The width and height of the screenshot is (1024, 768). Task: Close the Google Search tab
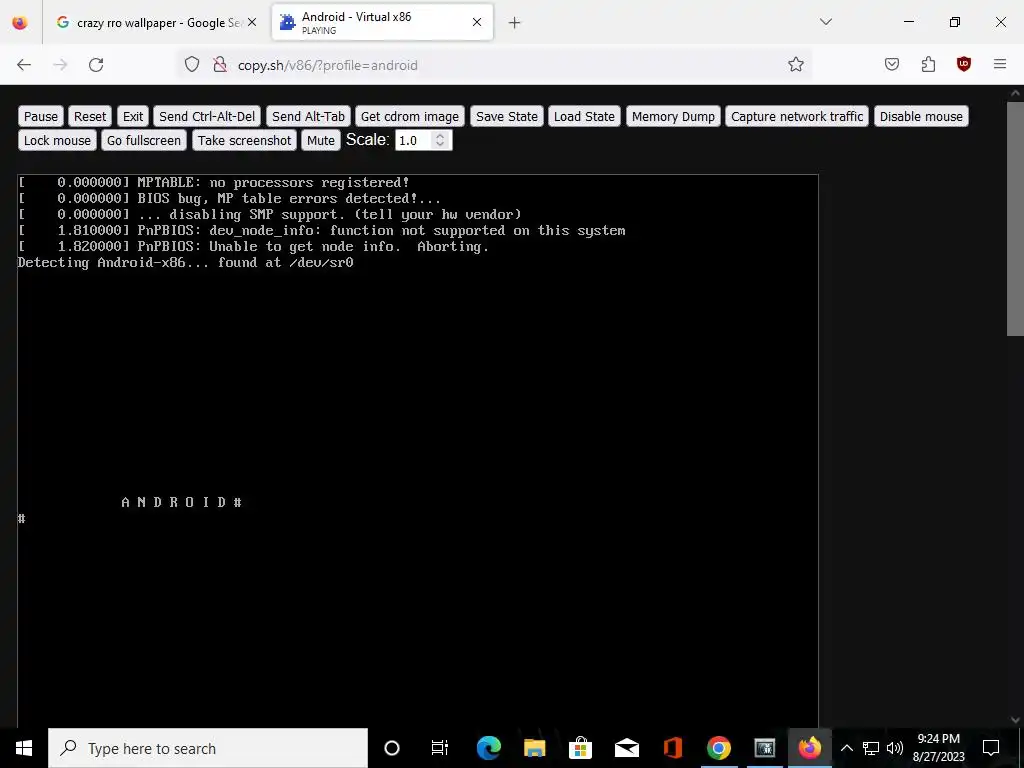pos(252,22)
